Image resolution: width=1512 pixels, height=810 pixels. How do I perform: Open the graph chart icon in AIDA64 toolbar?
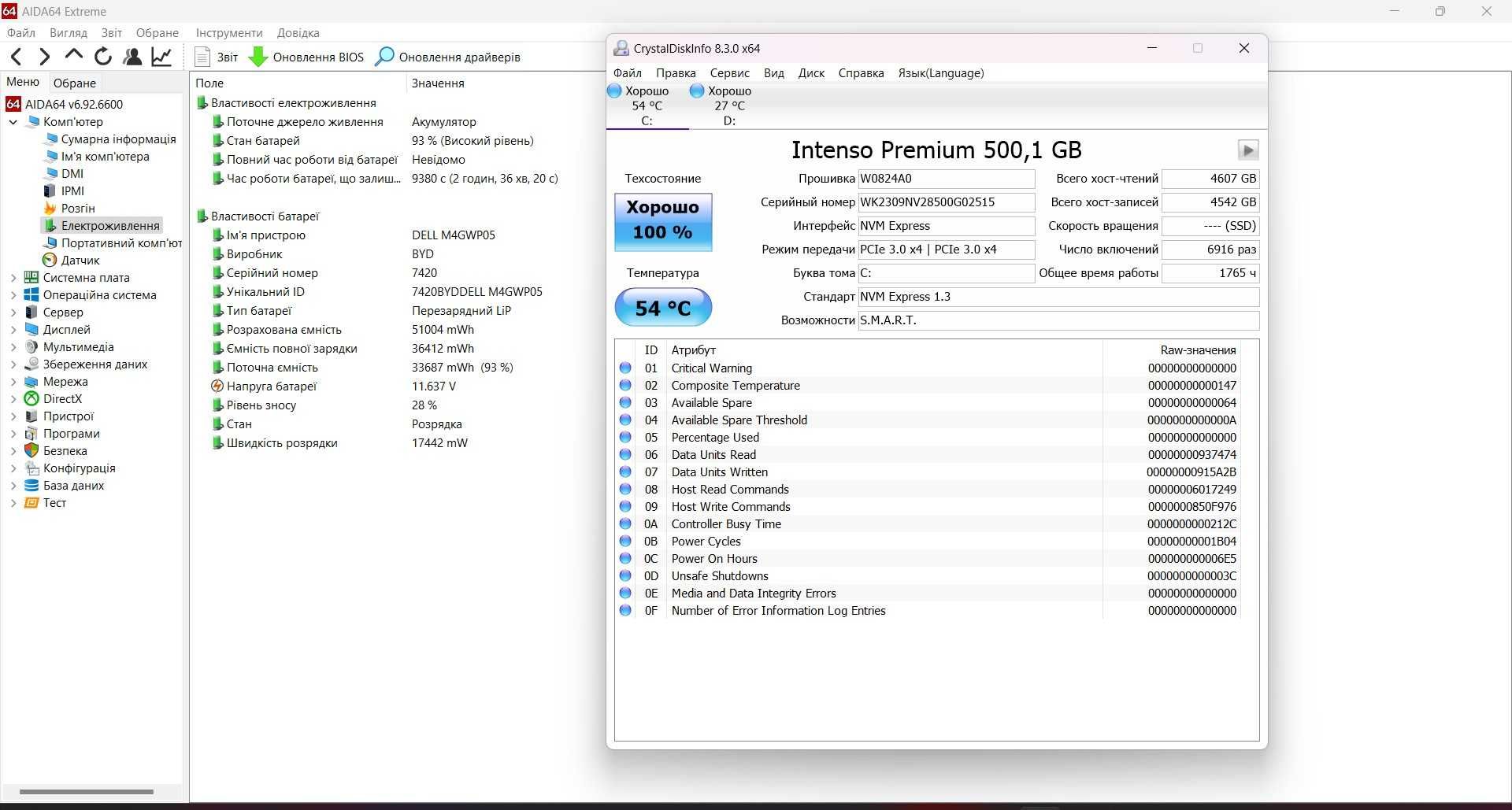click(161, 57)
